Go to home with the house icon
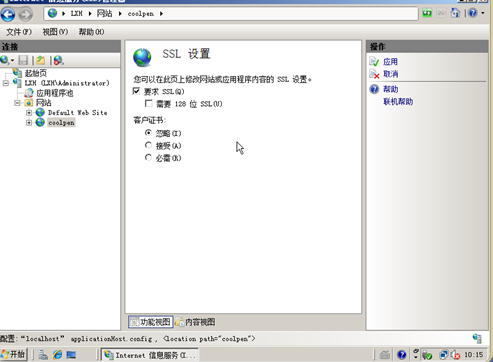493x362 pixels. (455, 13)
